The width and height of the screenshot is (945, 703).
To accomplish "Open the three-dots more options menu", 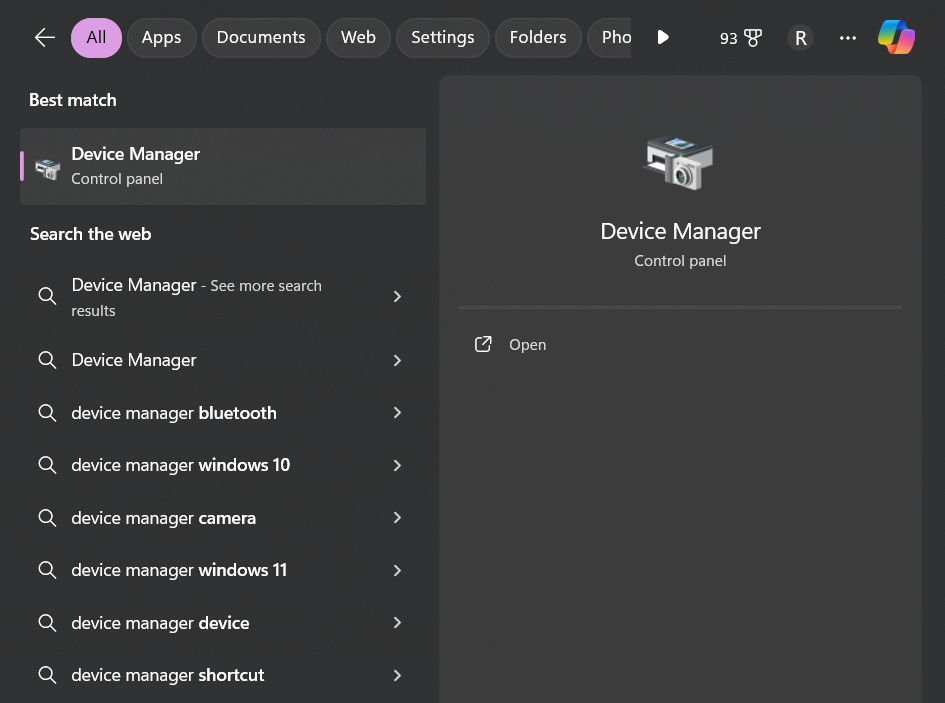I will pyautogui.click(x=847, y=38).
